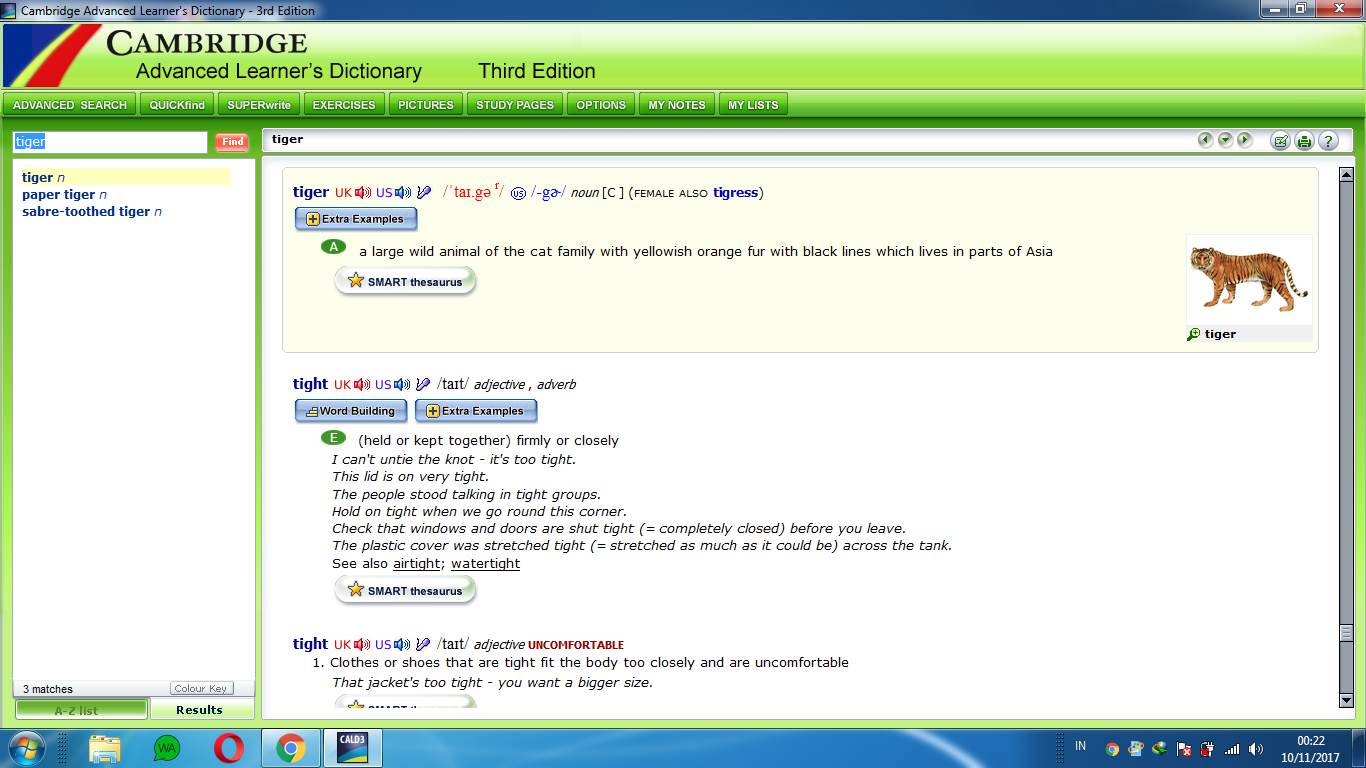Open OPTIONS menu

pos(601,105)
